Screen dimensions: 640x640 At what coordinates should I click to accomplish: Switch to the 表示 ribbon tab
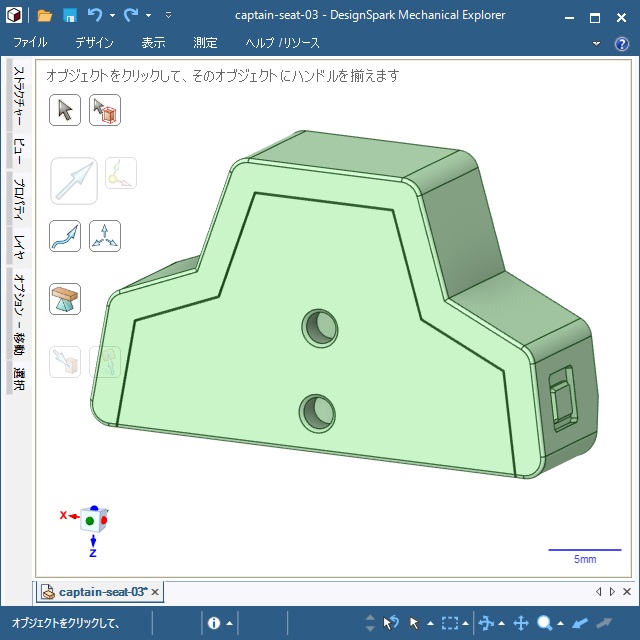[153, 42]
